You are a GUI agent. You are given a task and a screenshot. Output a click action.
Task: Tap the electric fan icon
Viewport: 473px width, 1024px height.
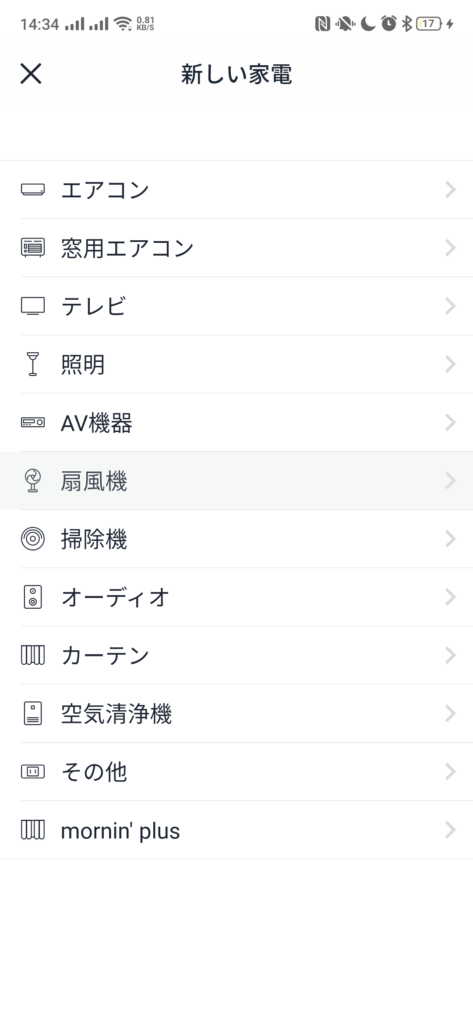click(x=33, y=481)
